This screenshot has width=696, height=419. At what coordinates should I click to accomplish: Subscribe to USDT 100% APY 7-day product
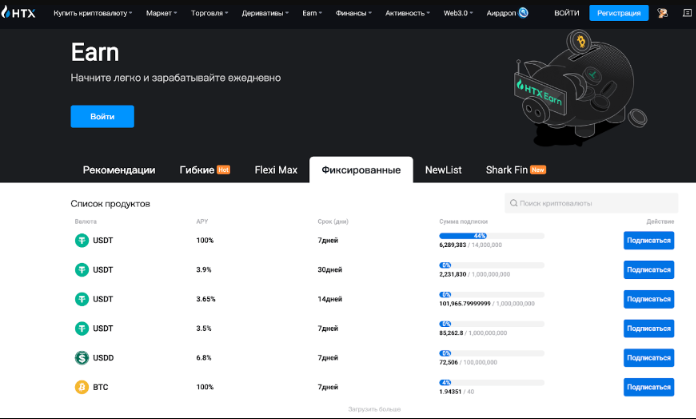click(649, 240)
